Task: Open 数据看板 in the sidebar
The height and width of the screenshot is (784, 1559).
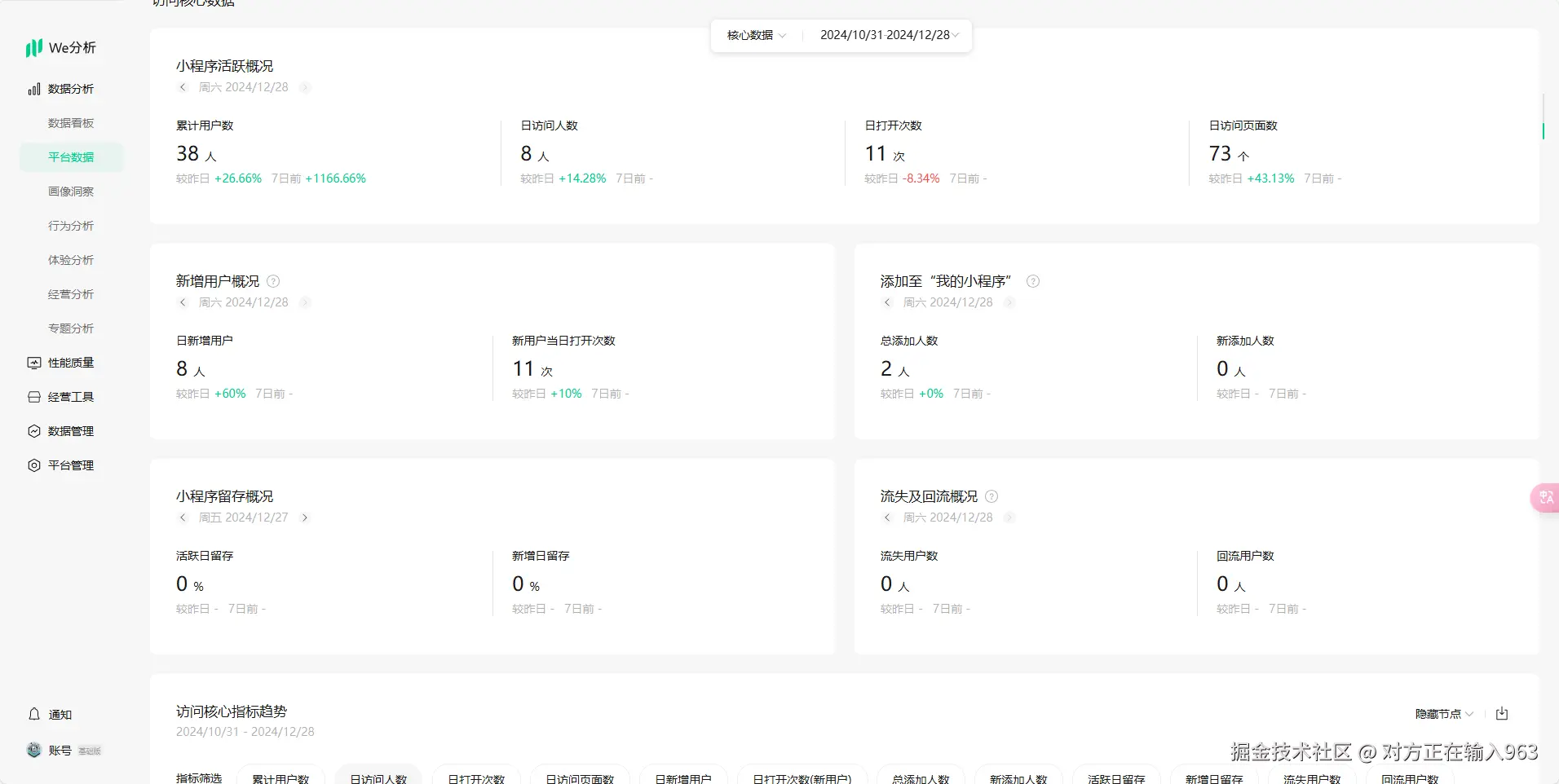Action: pyautogui.click(x=71, y=123)
